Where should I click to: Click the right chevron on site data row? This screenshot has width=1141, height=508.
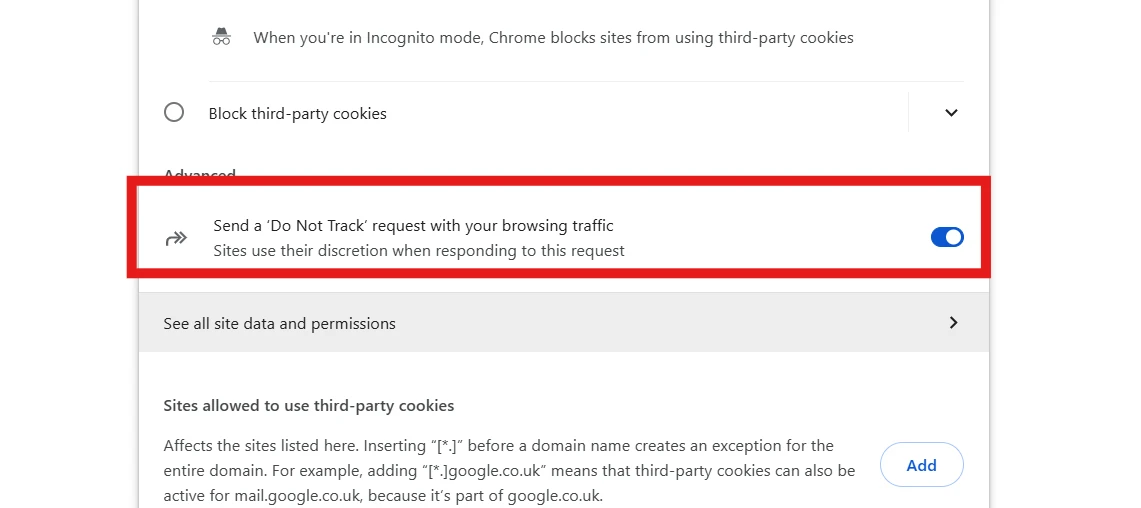(953, 322)
